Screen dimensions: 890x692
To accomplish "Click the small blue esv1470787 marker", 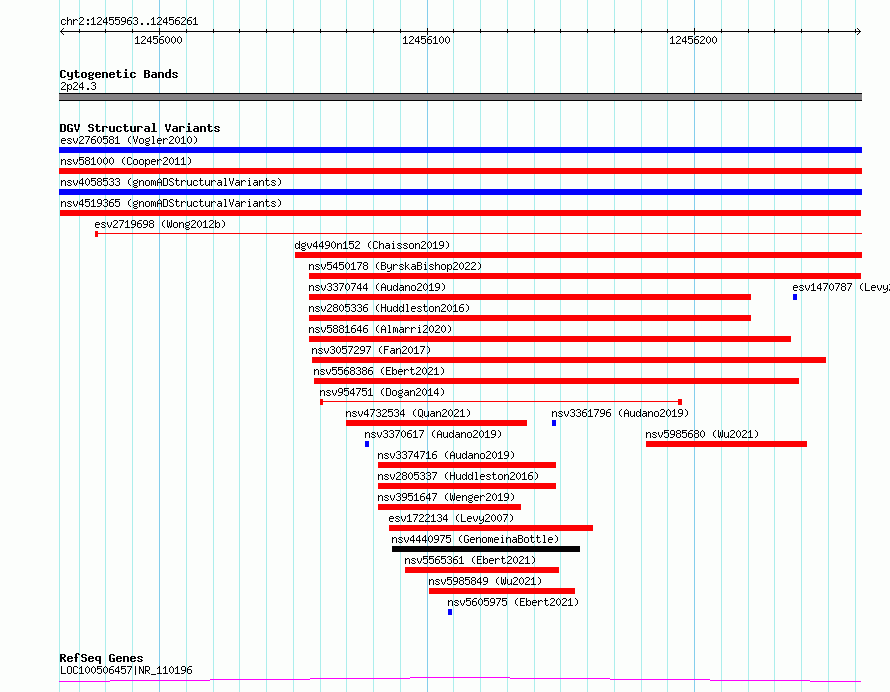I will (795, 297).
